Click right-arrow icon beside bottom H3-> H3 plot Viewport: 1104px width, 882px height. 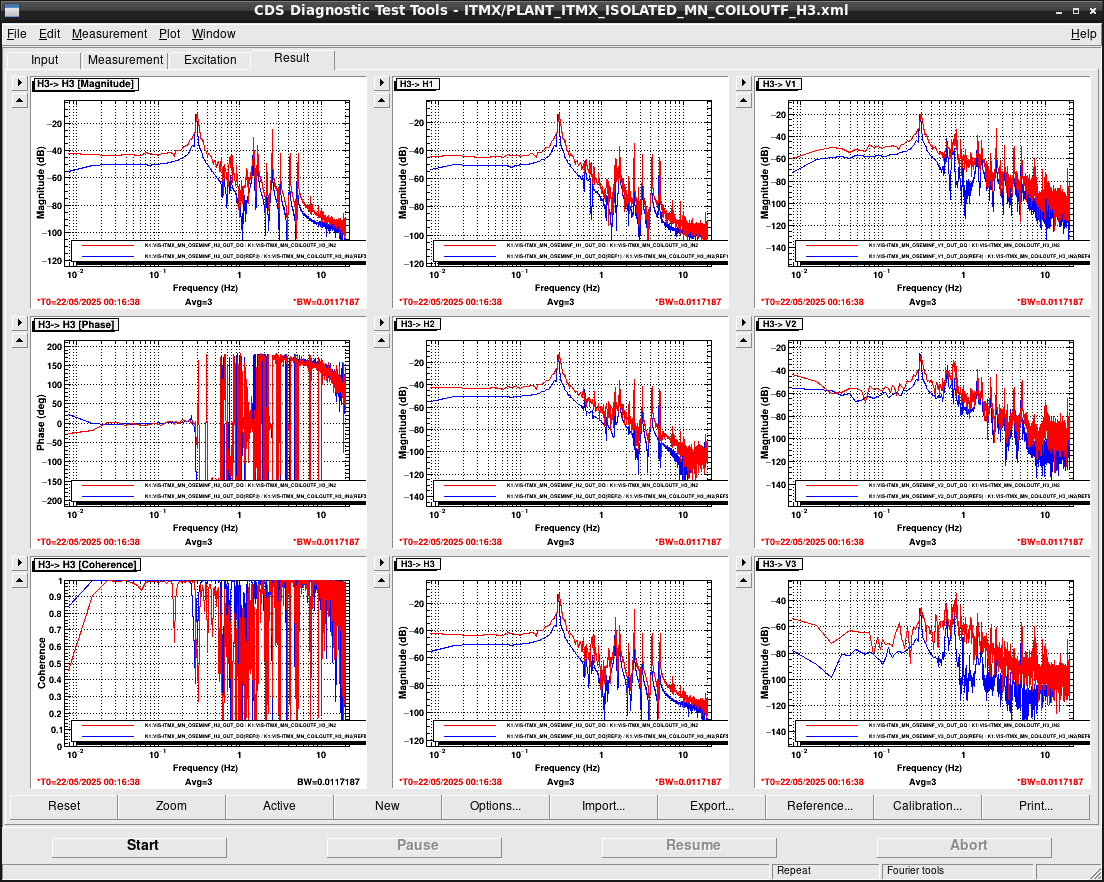click(382, 563)
